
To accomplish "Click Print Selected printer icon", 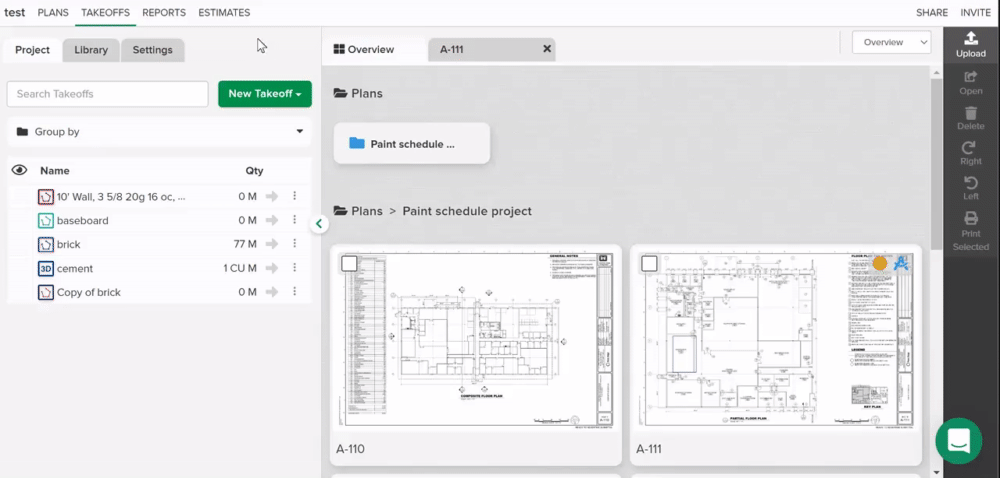I will point(971,219).
